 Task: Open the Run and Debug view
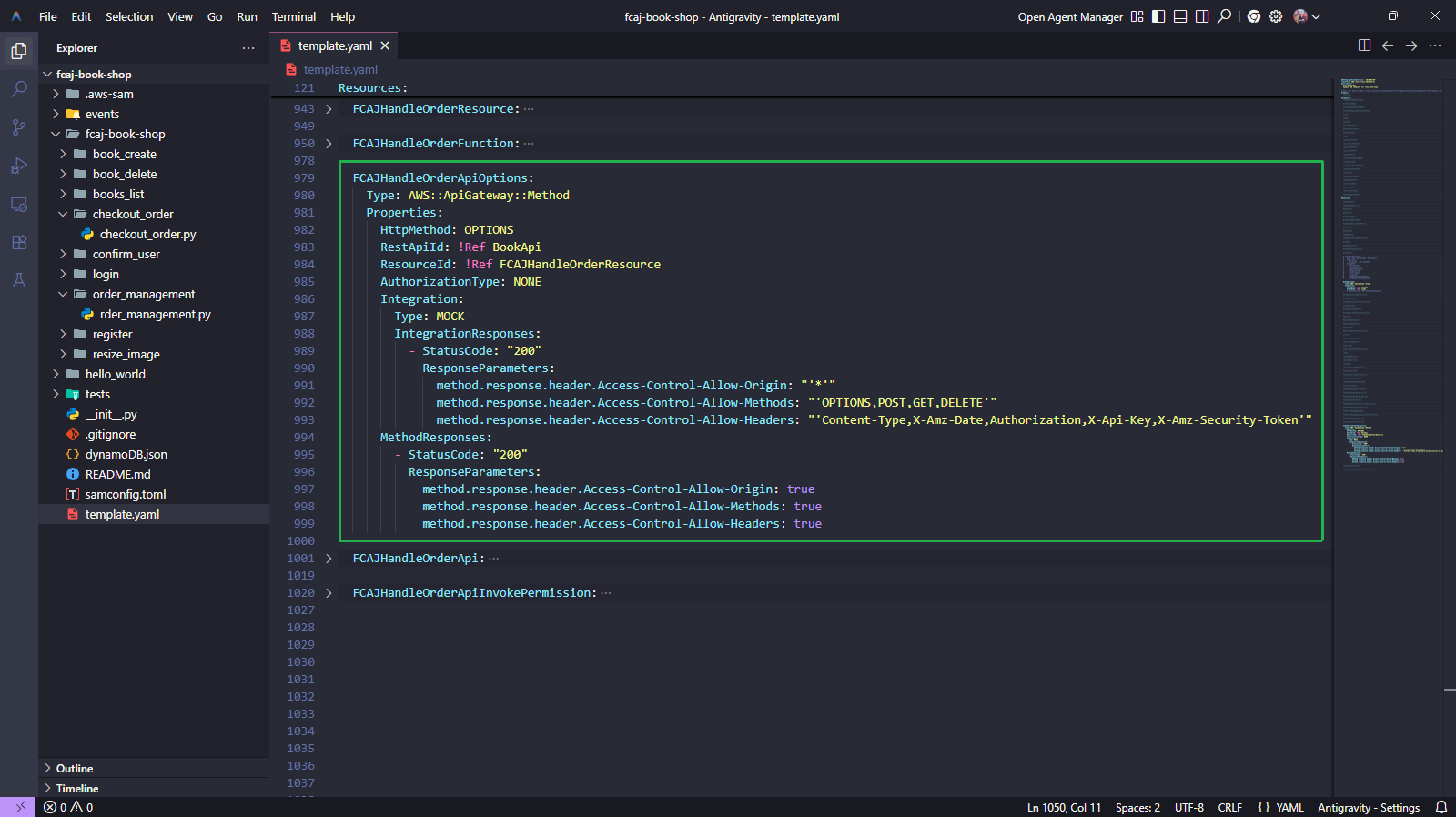(18, 166)
